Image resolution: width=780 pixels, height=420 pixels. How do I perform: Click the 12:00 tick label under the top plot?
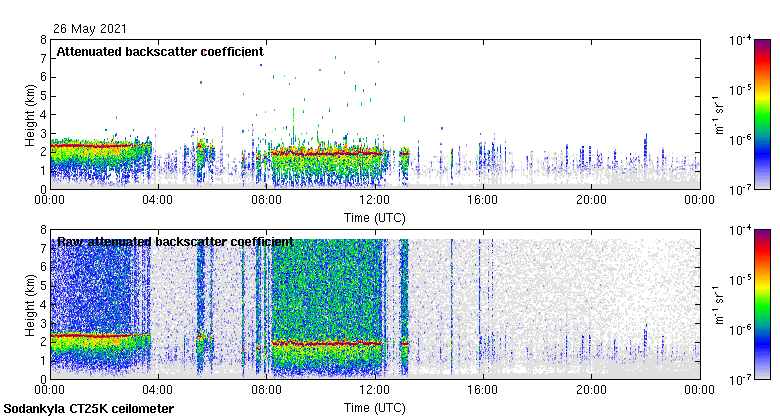(x=375, y=200)
